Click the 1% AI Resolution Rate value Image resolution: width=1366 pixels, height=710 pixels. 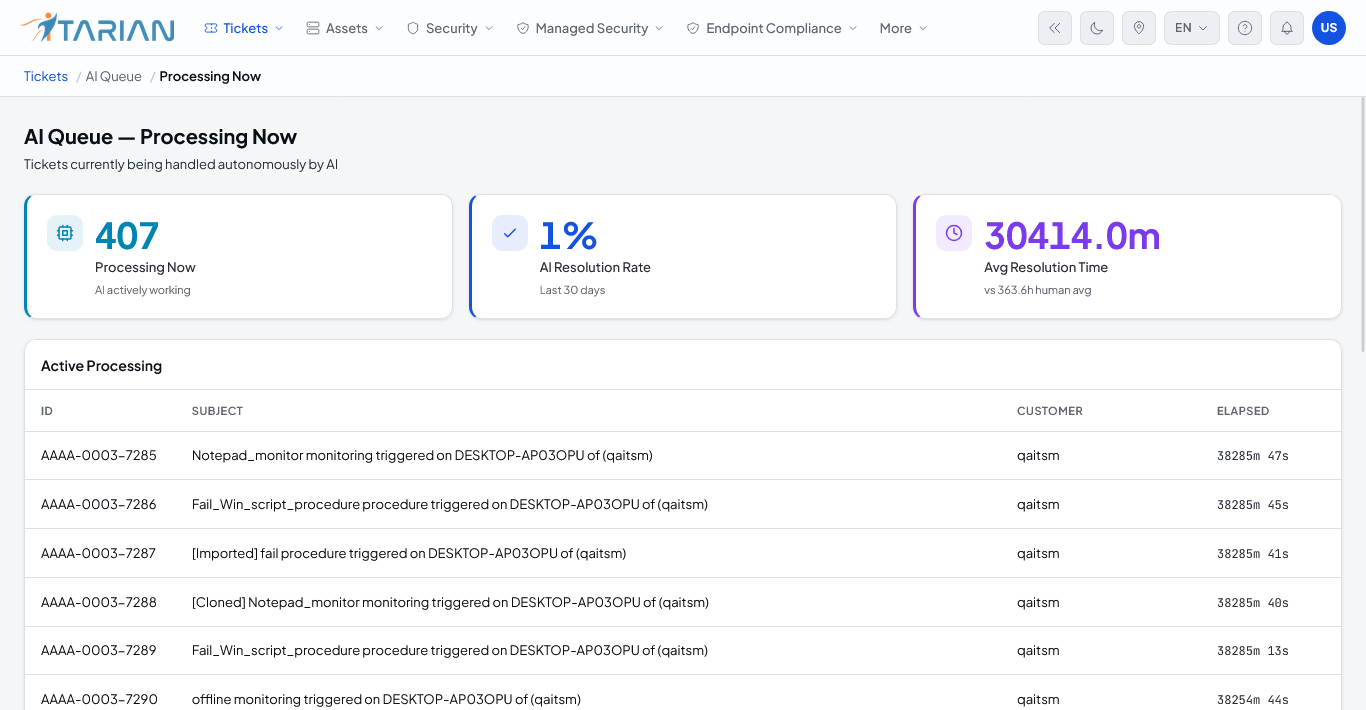[568, 236]
